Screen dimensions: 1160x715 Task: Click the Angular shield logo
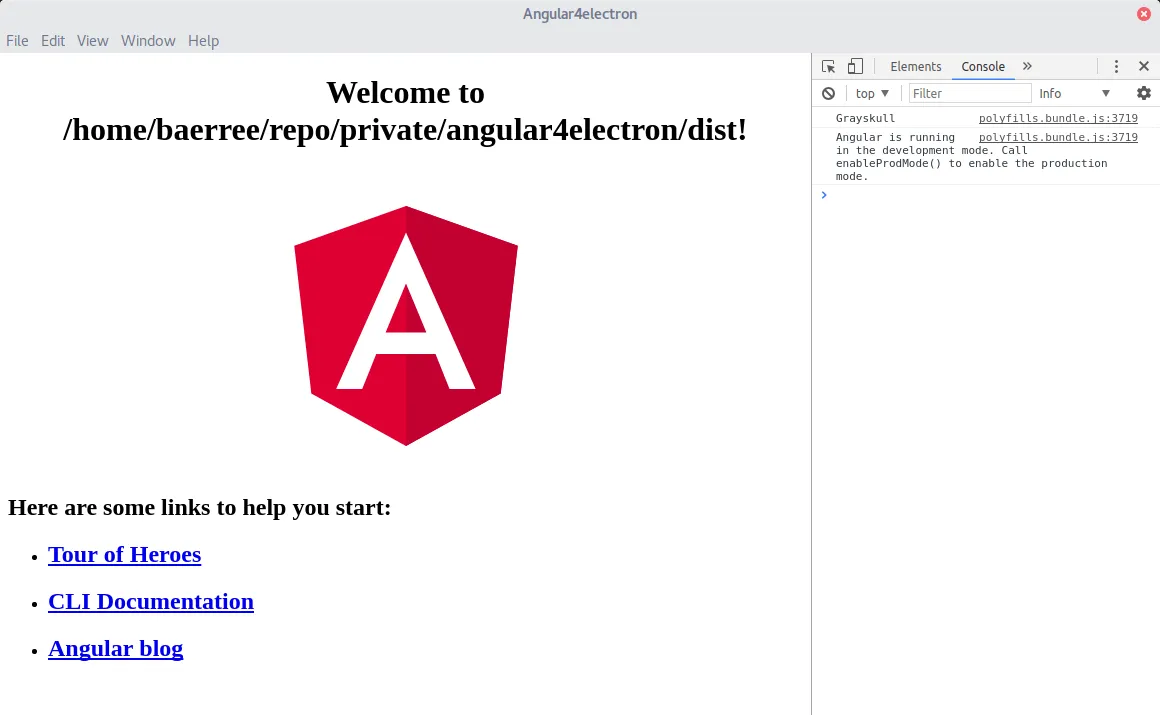coord(405,325)
